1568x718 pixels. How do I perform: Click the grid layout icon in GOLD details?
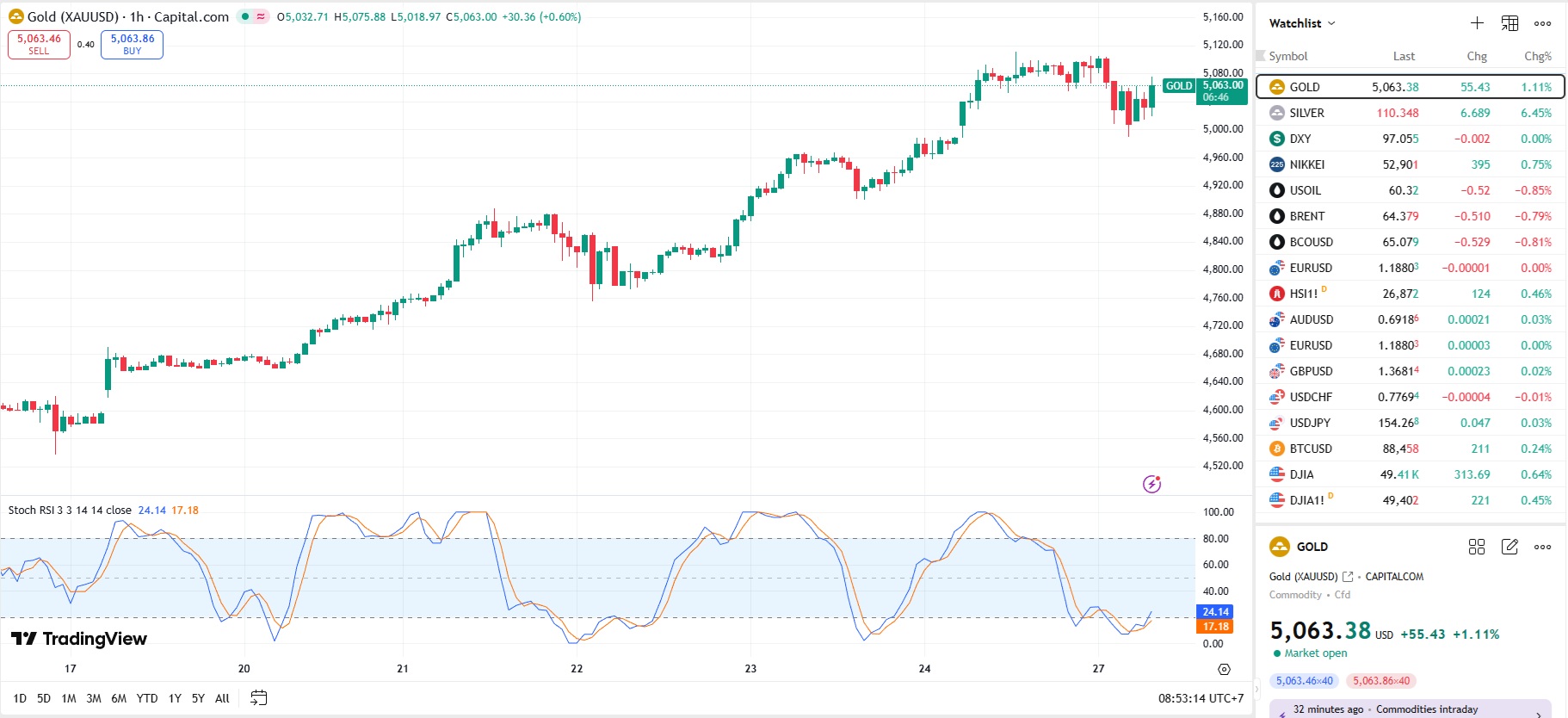pyautogui.click(x=1477, y=547)
